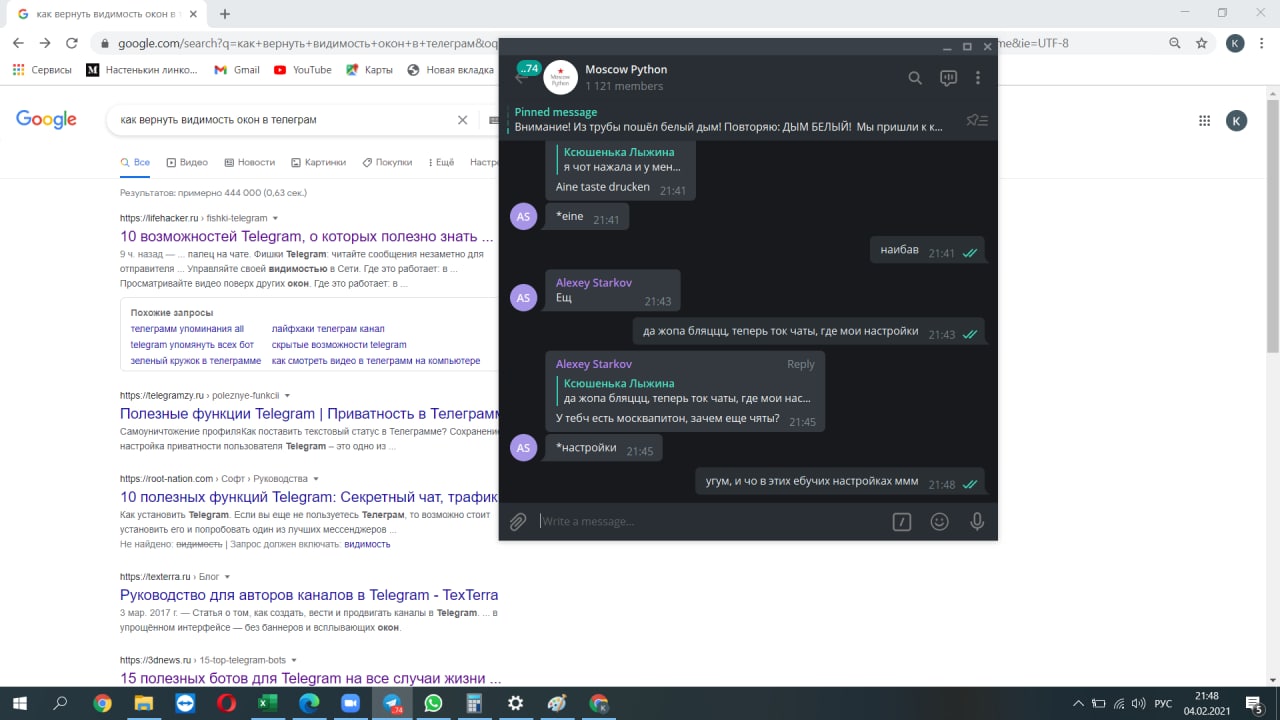Open the three-dot chat menu in Telegram
This screenshot has height=720, width=1280.
tap(978, 78)
